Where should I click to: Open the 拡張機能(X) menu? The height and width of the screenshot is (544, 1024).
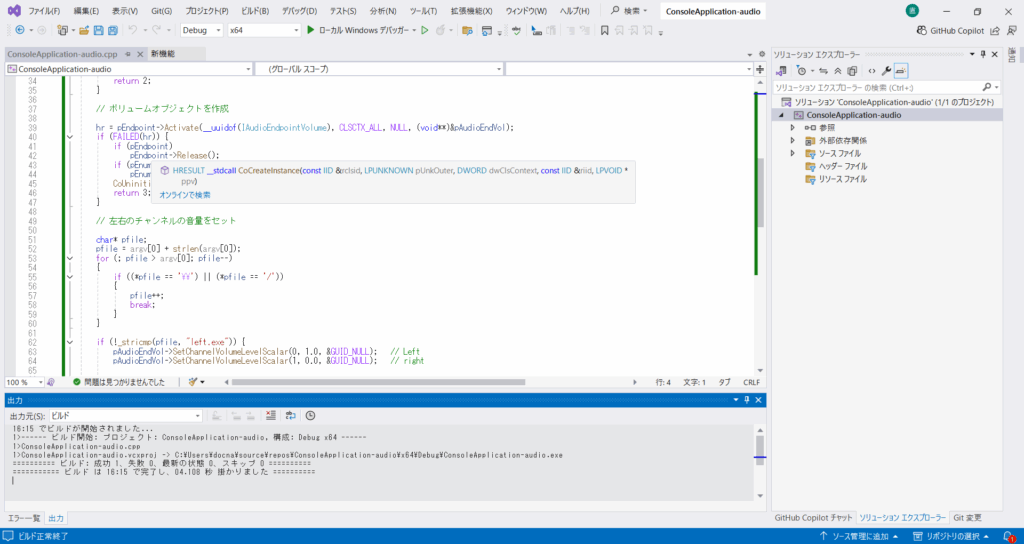pyautogui.click(x=474, y=11)
